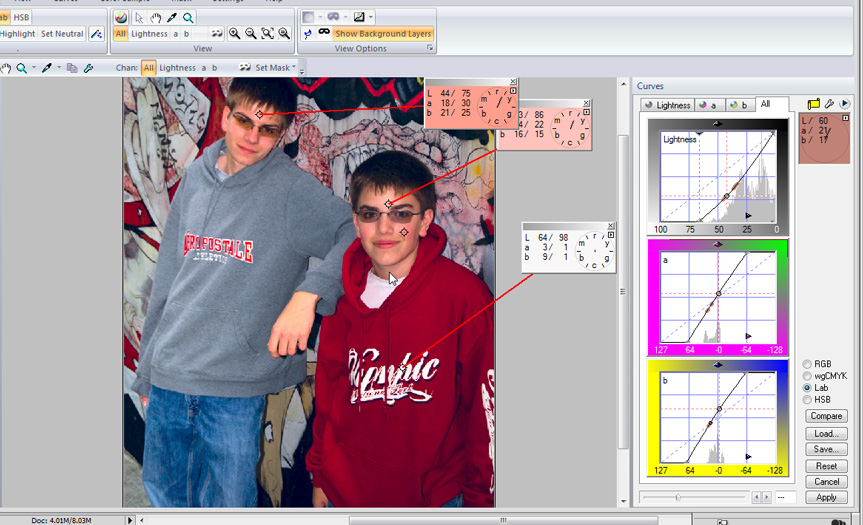863x525 pixels.
Task: Open the lower toolbar overflow options arrow
Action: point(302,71)
